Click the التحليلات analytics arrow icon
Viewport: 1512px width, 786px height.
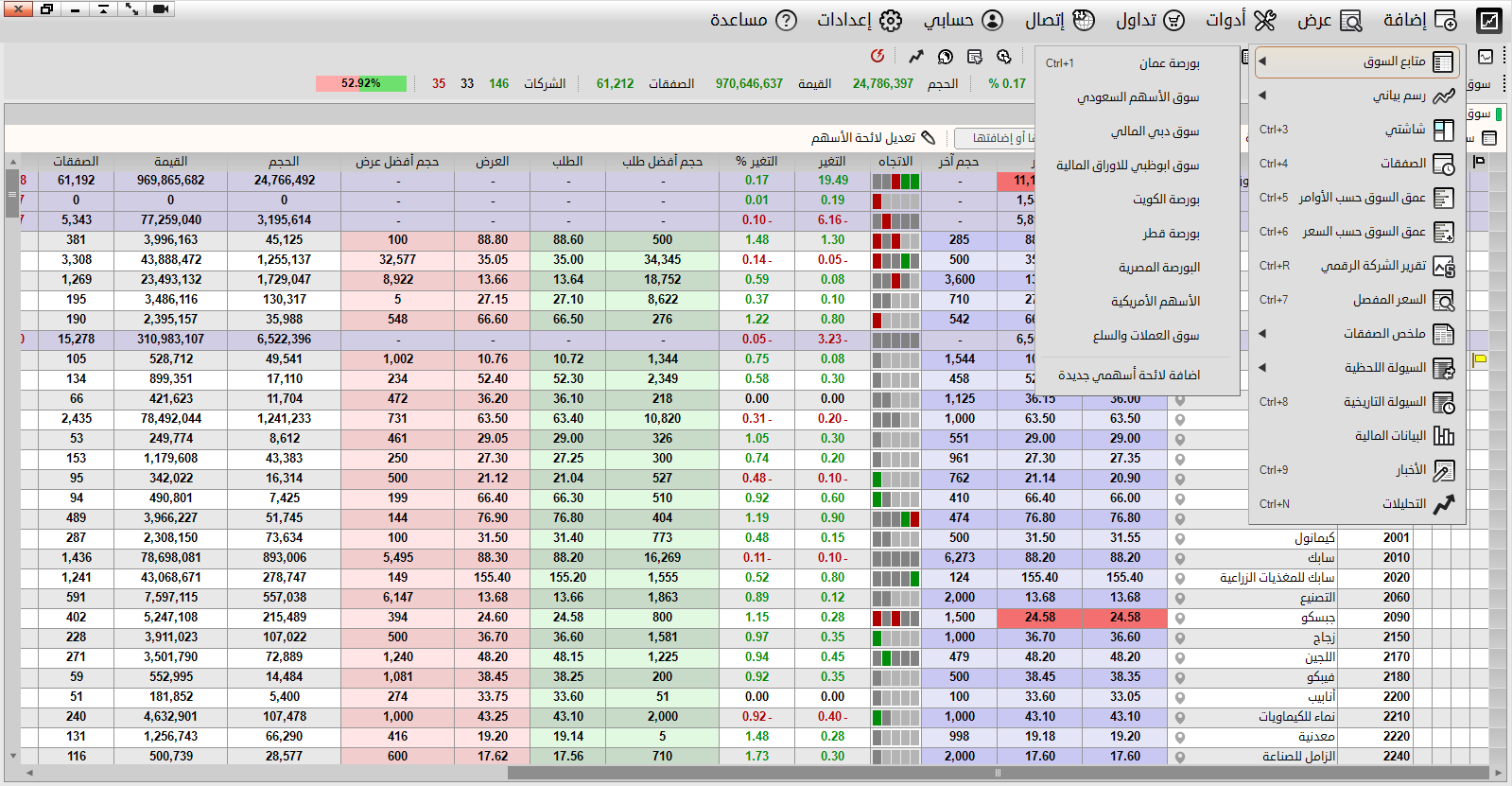pyautogui.click(x=1444, y=504)
